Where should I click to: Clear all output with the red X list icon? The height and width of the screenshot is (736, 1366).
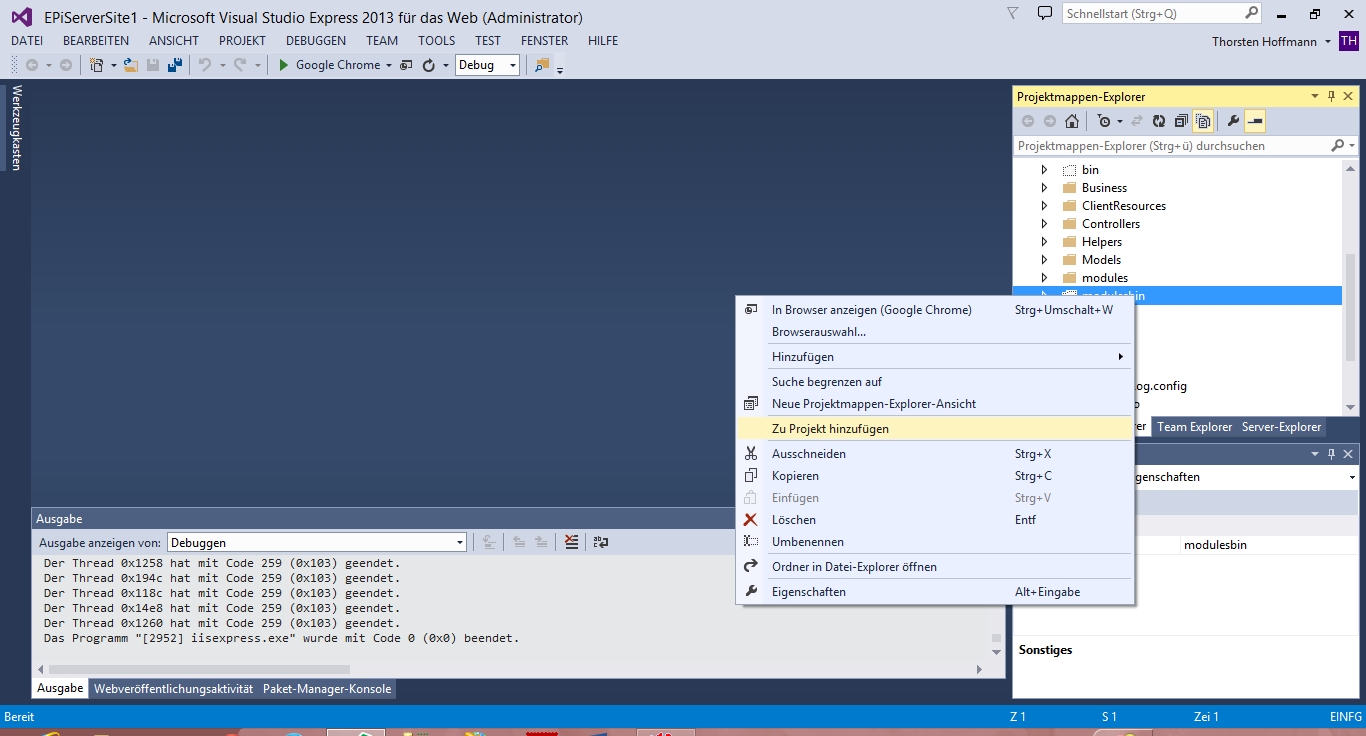[x=571, y=542]
